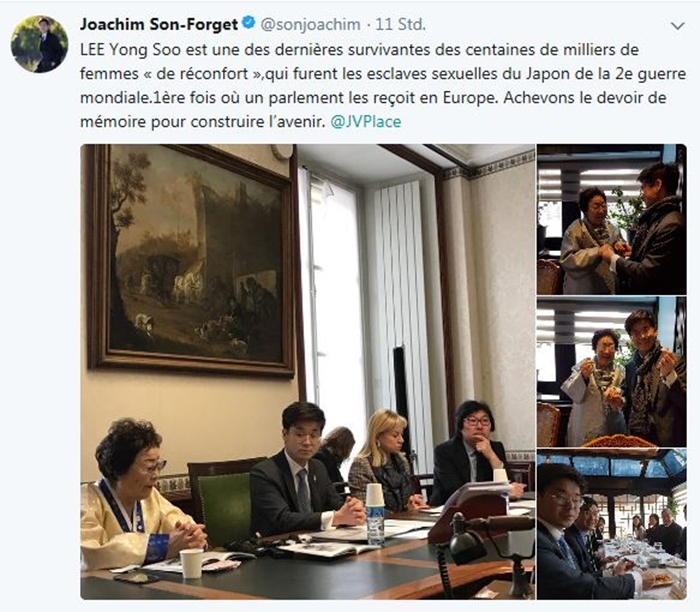Click the landscape painting in main photo
This screenshot has width=700, height=612.
pos(192,260)
